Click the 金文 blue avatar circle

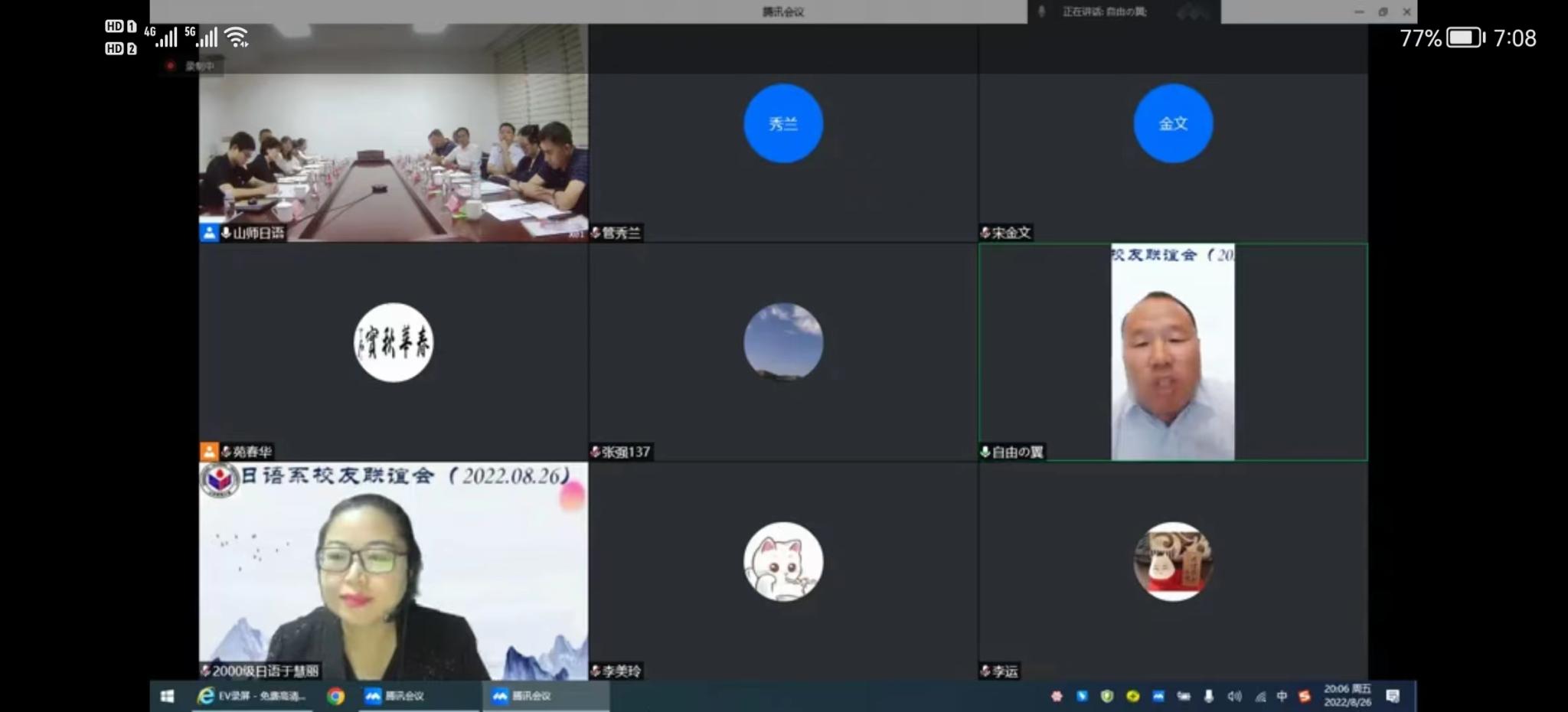[x=1172, y=123]
